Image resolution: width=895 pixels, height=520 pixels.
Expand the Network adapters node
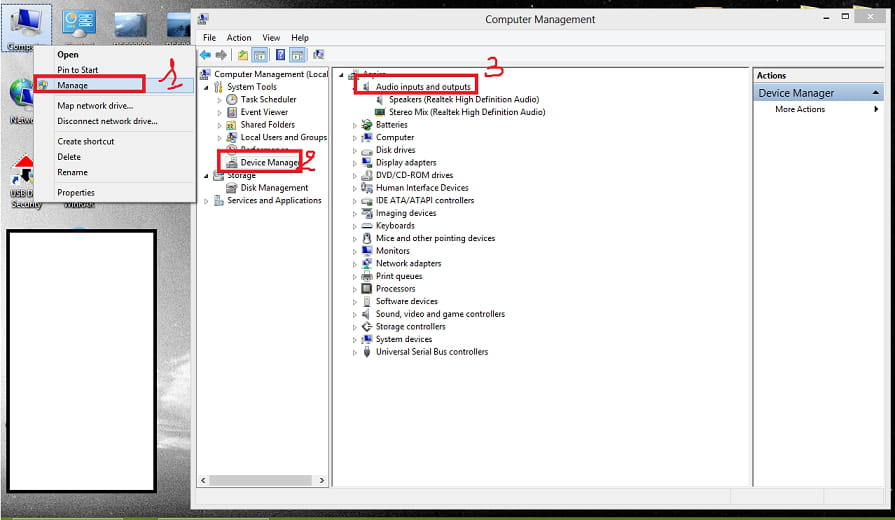click(x=355, y=264)
